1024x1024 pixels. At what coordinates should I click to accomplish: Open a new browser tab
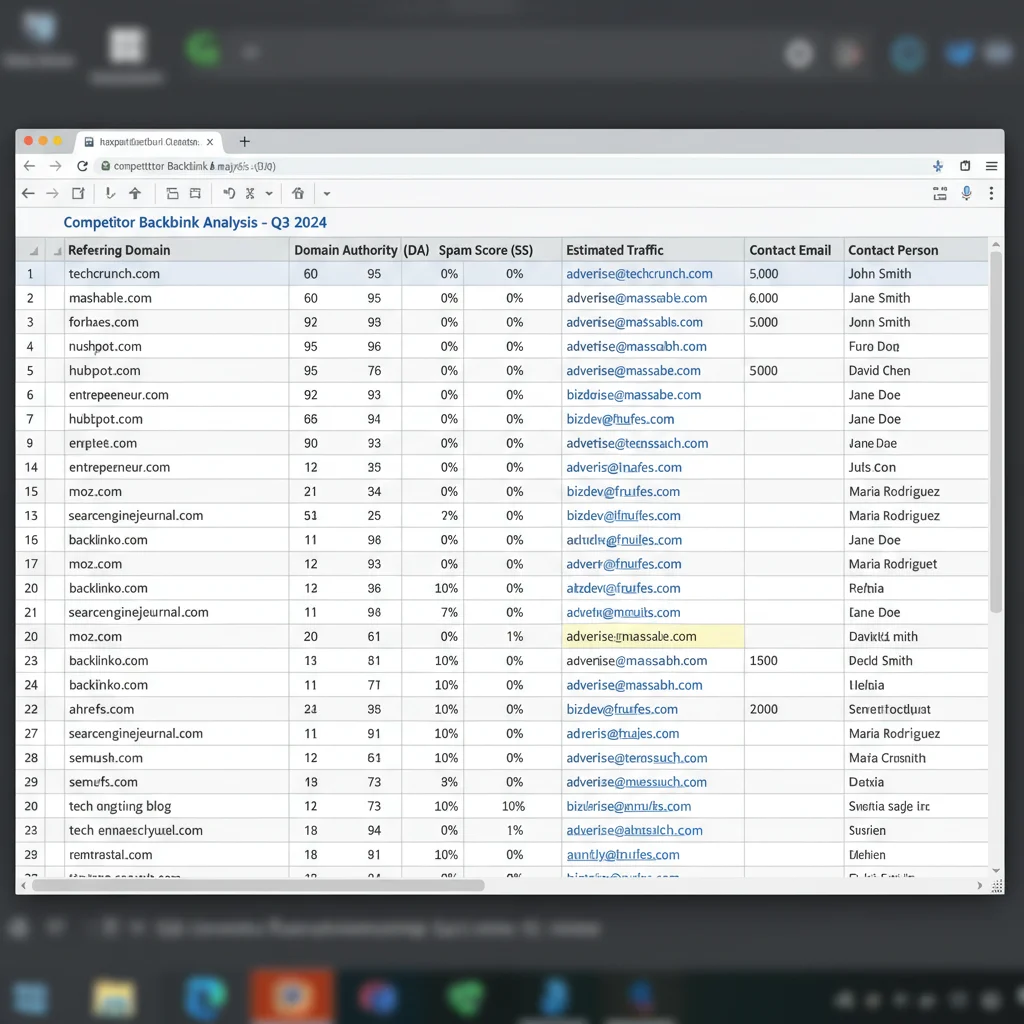point(244,141)
